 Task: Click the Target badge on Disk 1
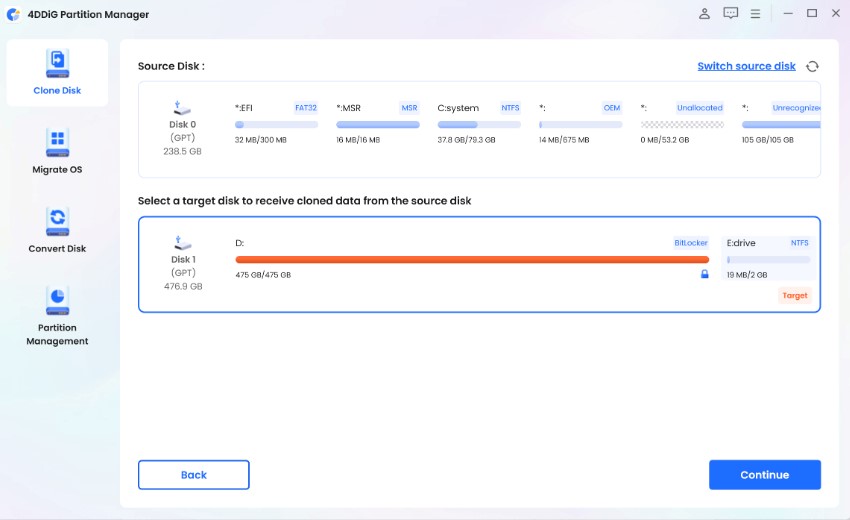pos(794,296)
